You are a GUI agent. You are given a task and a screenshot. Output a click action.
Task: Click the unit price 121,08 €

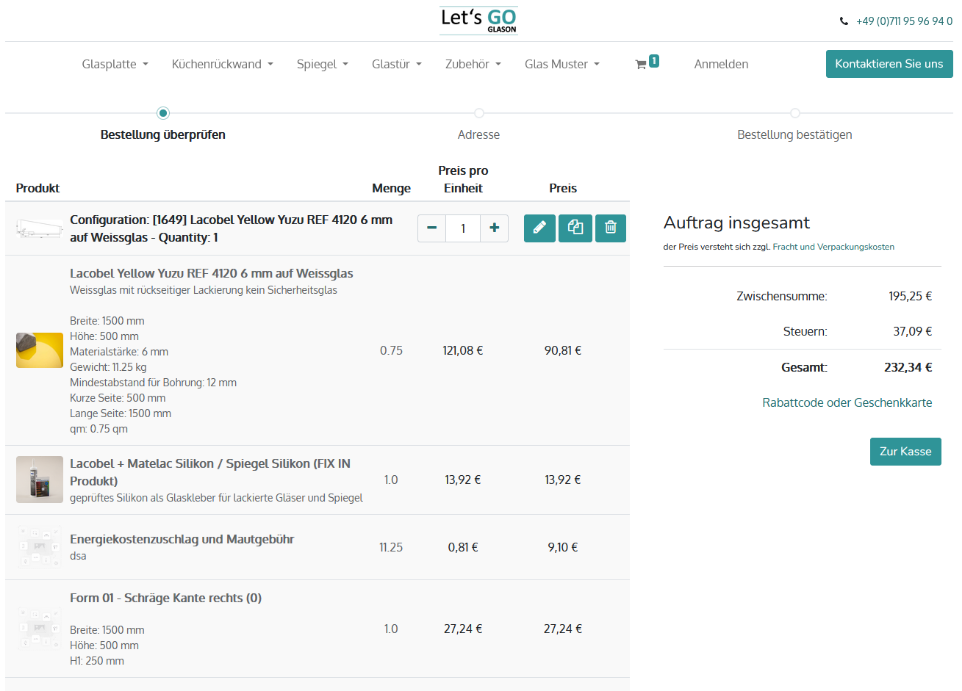click(463, 350)
